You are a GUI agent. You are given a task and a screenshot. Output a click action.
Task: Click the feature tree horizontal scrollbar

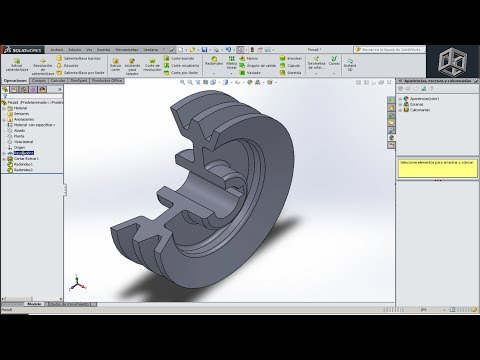[x=32, y=299]
